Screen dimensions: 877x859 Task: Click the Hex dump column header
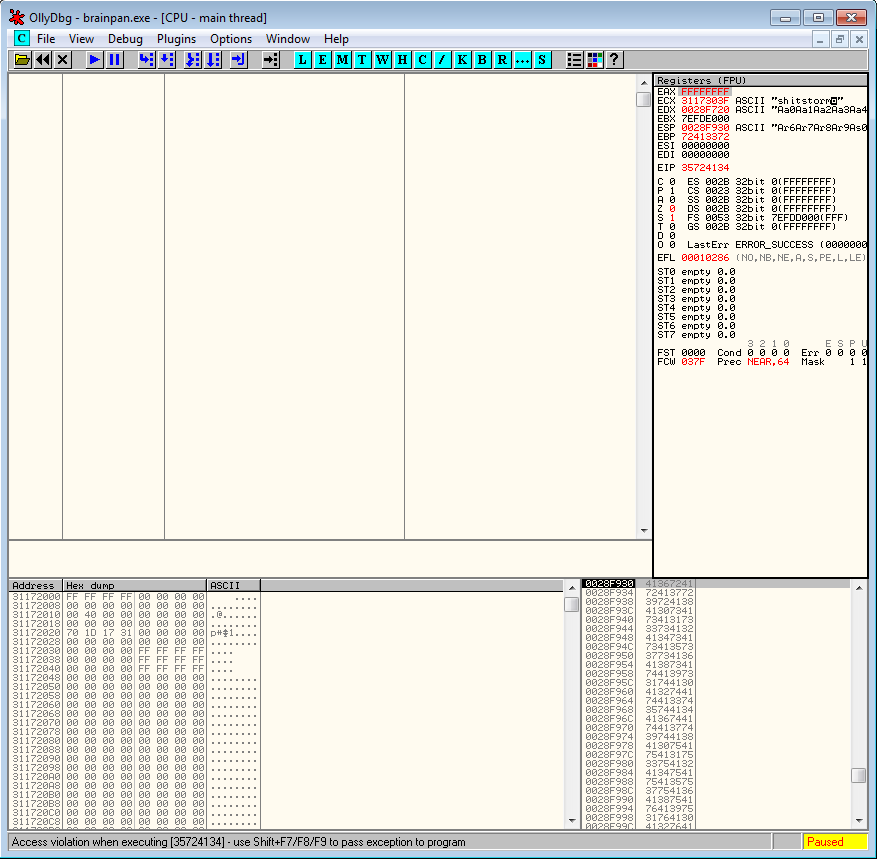click(135, 586)
